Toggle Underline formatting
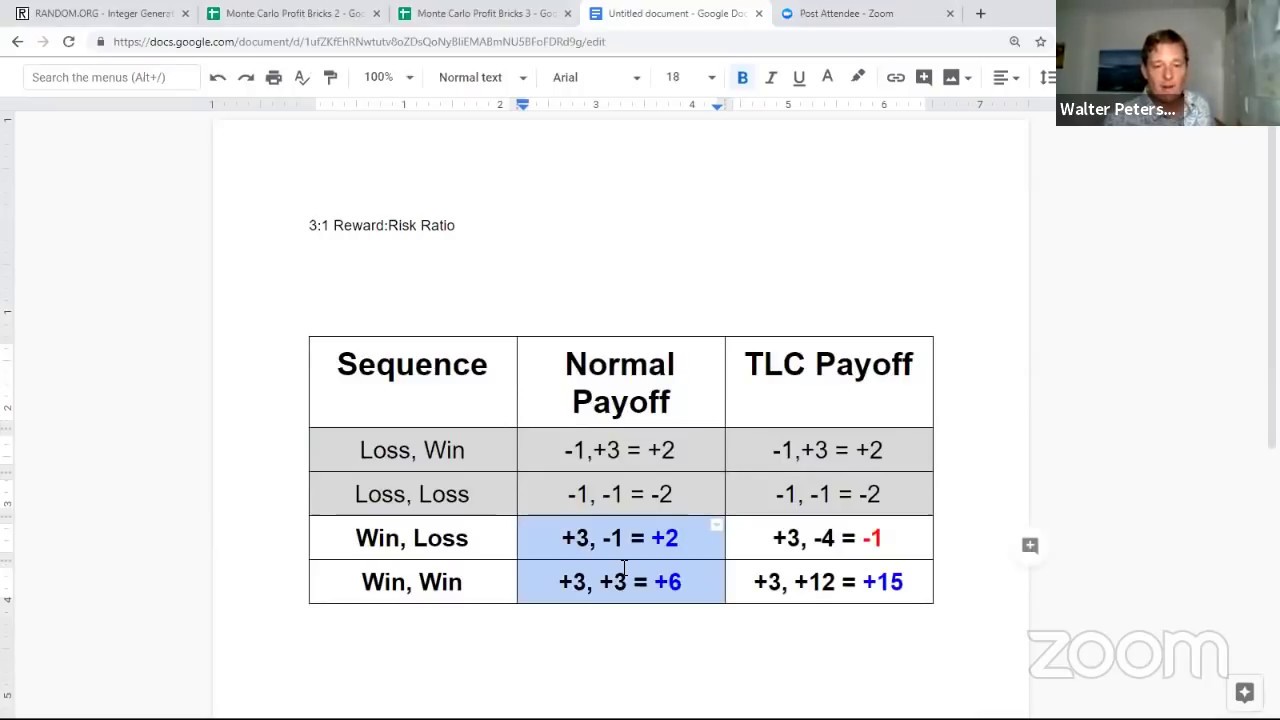 [799, 77]
